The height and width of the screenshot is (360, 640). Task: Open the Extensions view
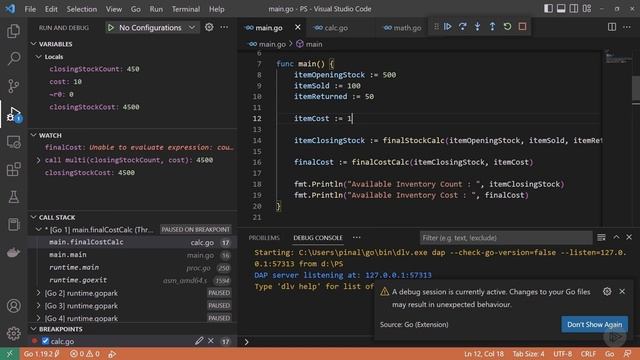pyautogui.click(x=13, y=169)
